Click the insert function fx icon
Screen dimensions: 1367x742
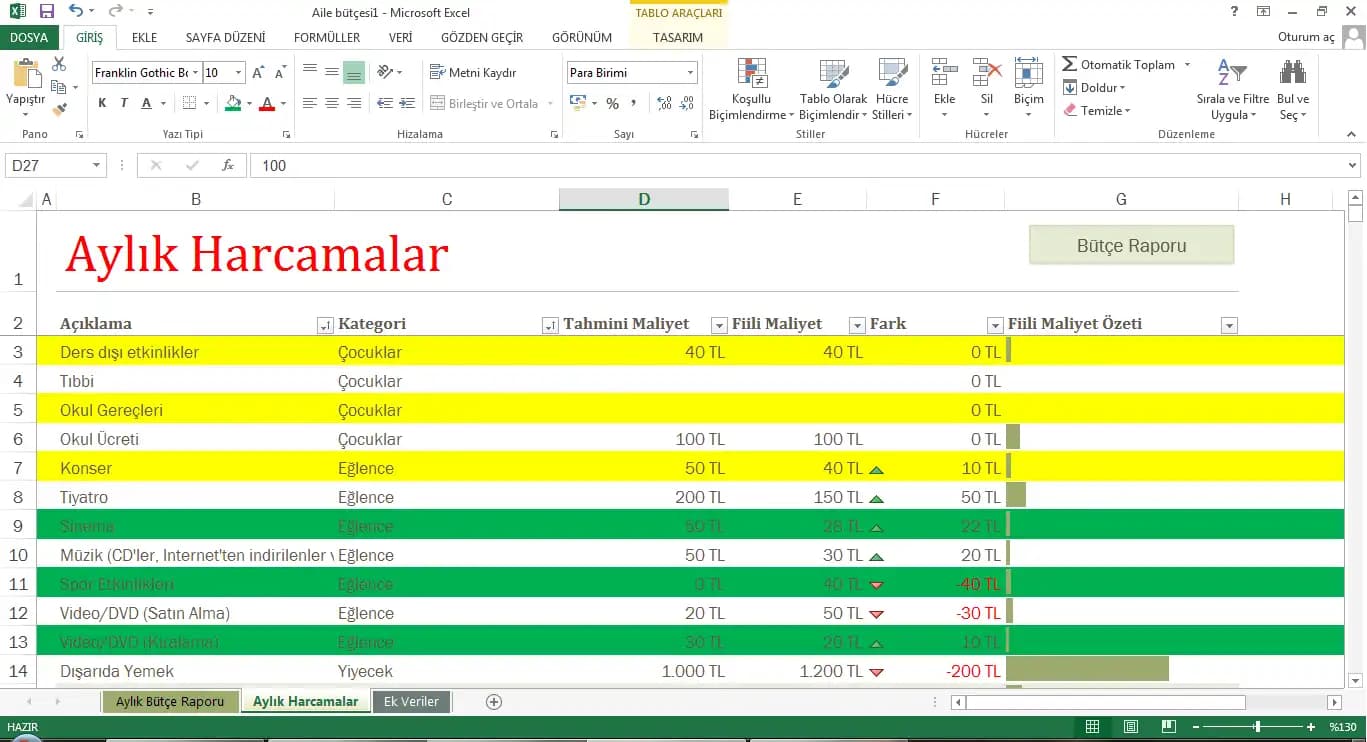228,166
